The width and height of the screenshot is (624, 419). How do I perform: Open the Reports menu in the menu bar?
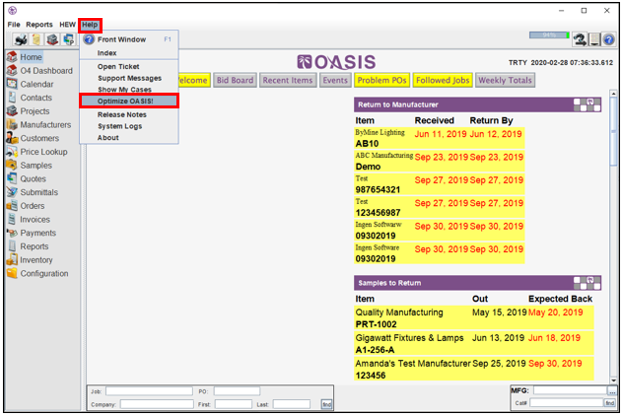tap(39, 25)
